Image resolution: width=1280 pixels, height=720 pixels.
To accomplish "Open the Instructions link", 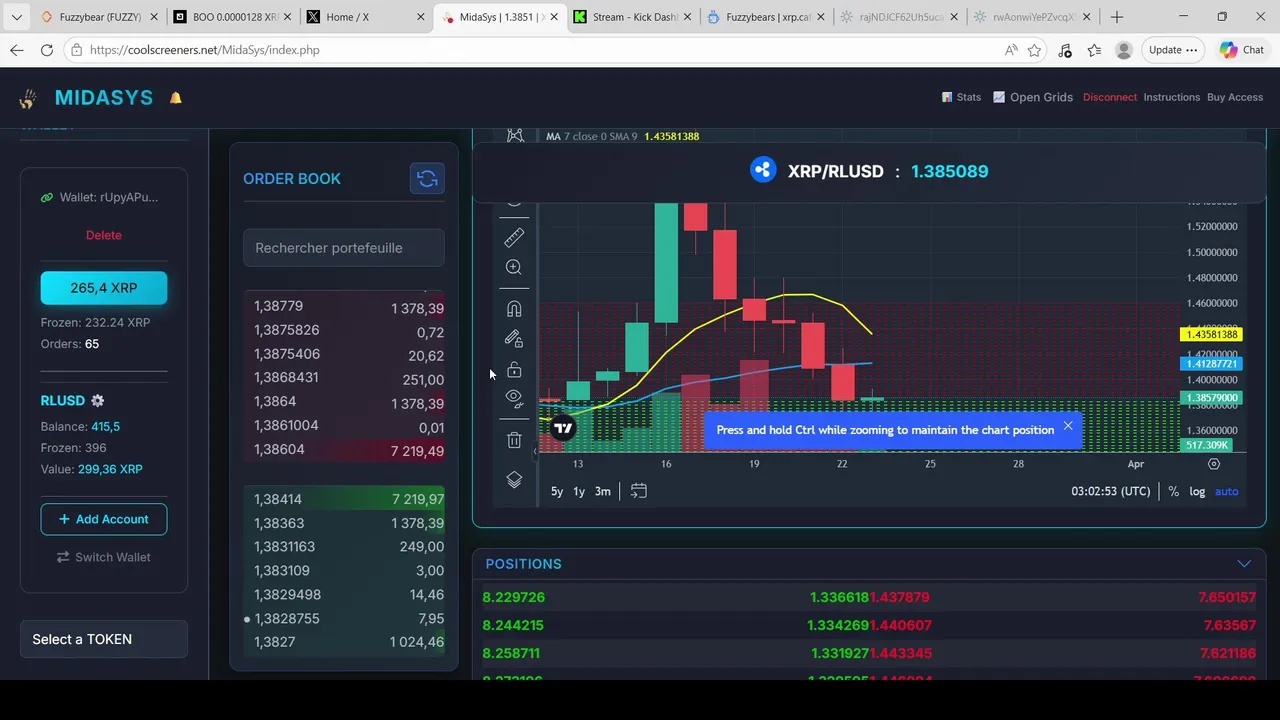I will 1171,97.
